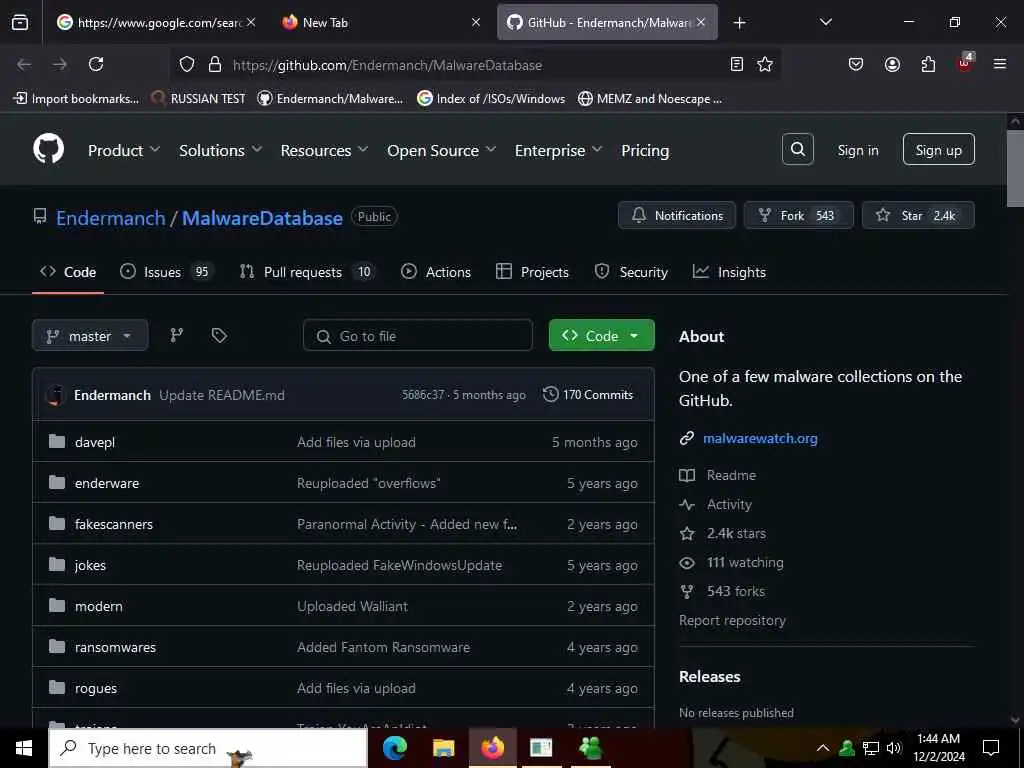Click the Star 2.4k button
The image size is (1024, 768).
pyautogui.click(x=918, y=216)
